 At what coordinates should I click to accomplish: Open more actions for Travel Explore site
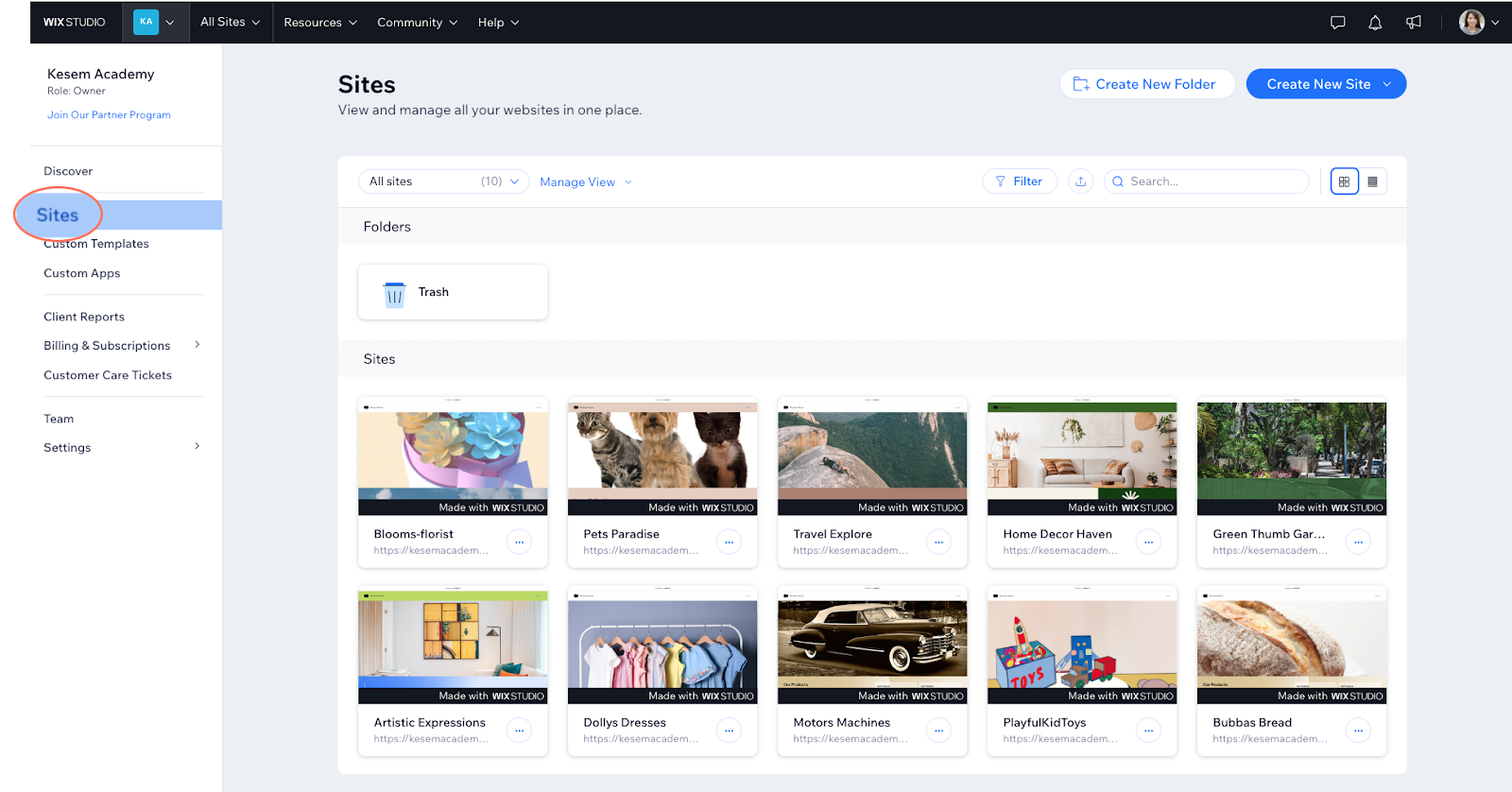pos(938,542)
